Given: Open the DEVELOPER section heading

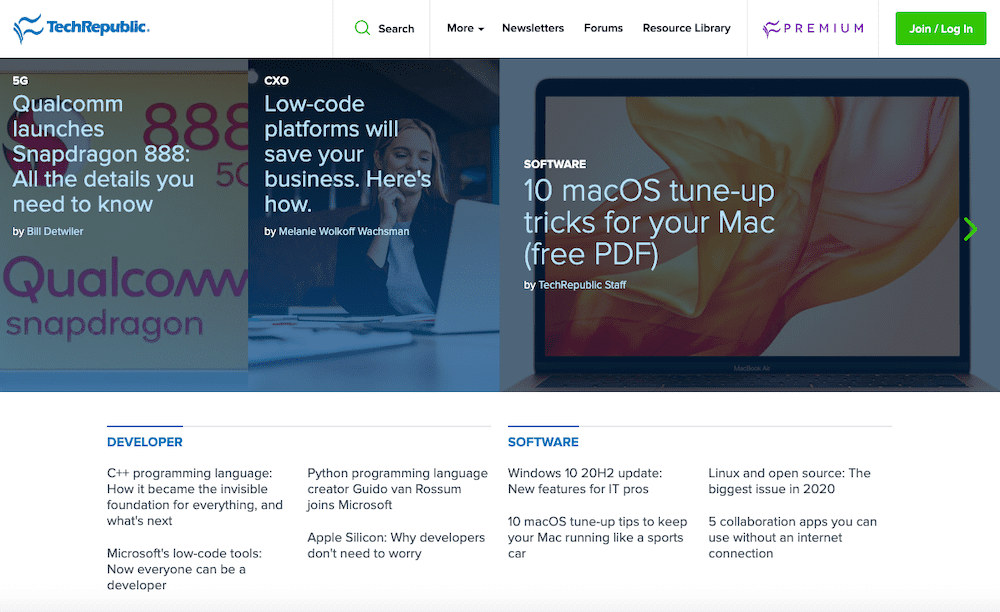Looking at the screenshot, I should [145, 442].
